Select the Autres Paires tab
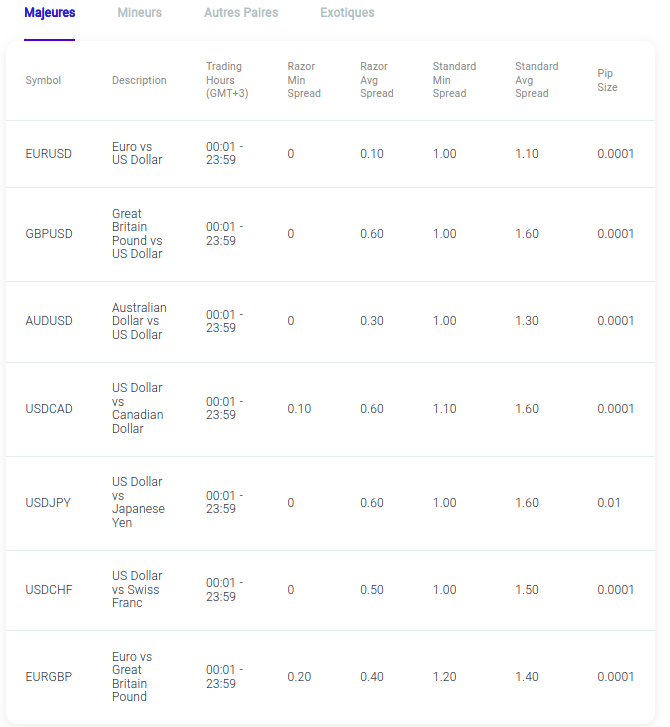 point(241,13)
